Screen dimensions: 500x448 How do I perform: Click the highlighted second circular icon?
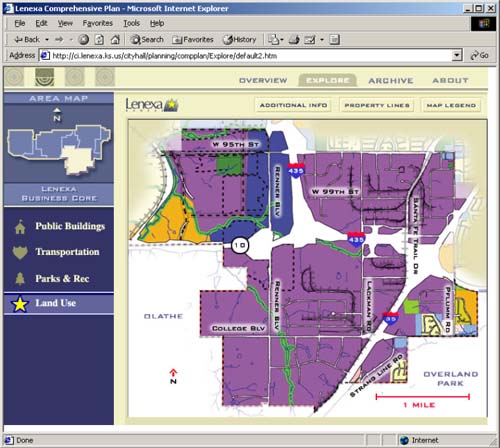point(45,77)
